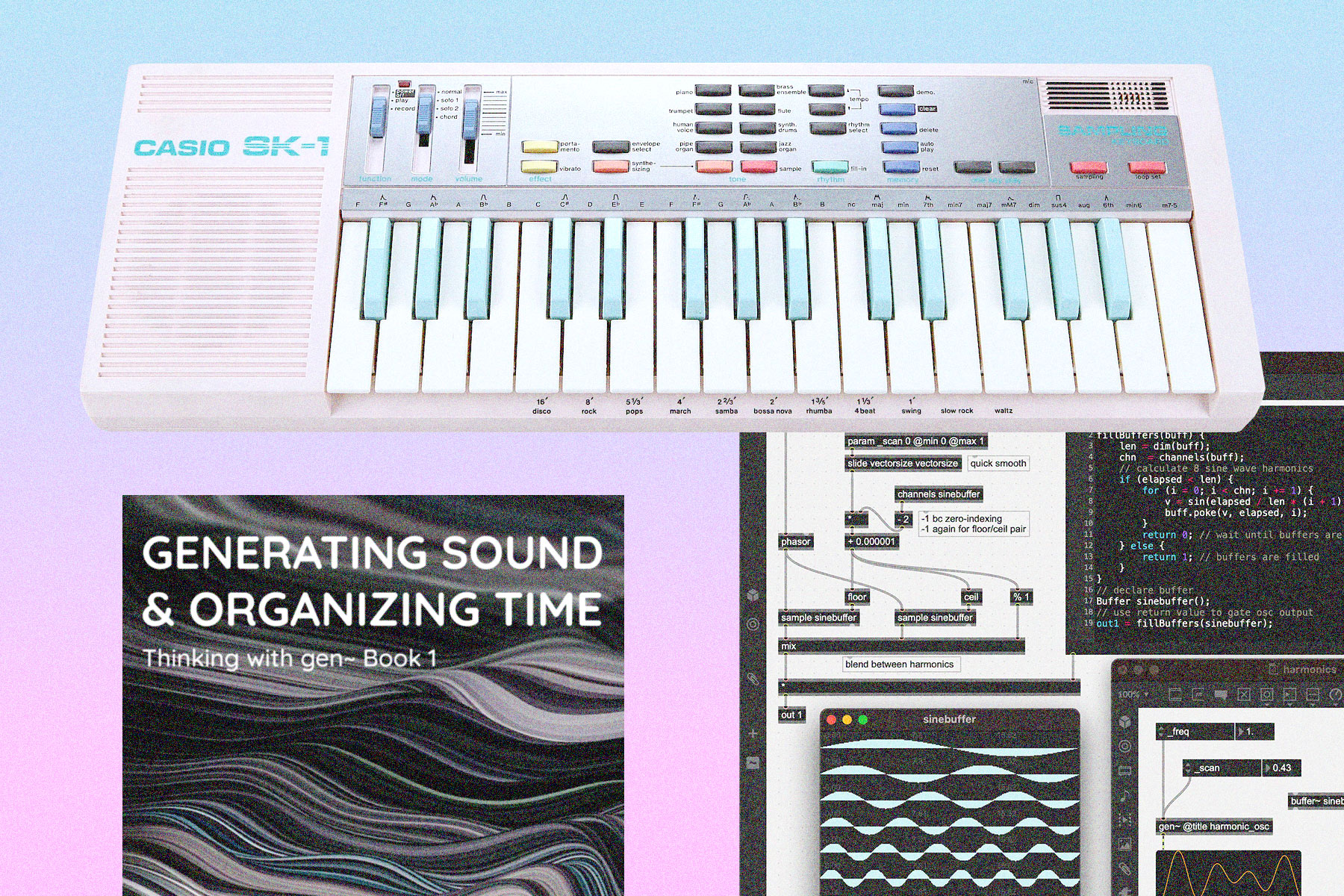The image size is (1344, 896).
Task: Add button circle object from harmonics toolbar
Action: (1266, 694)
